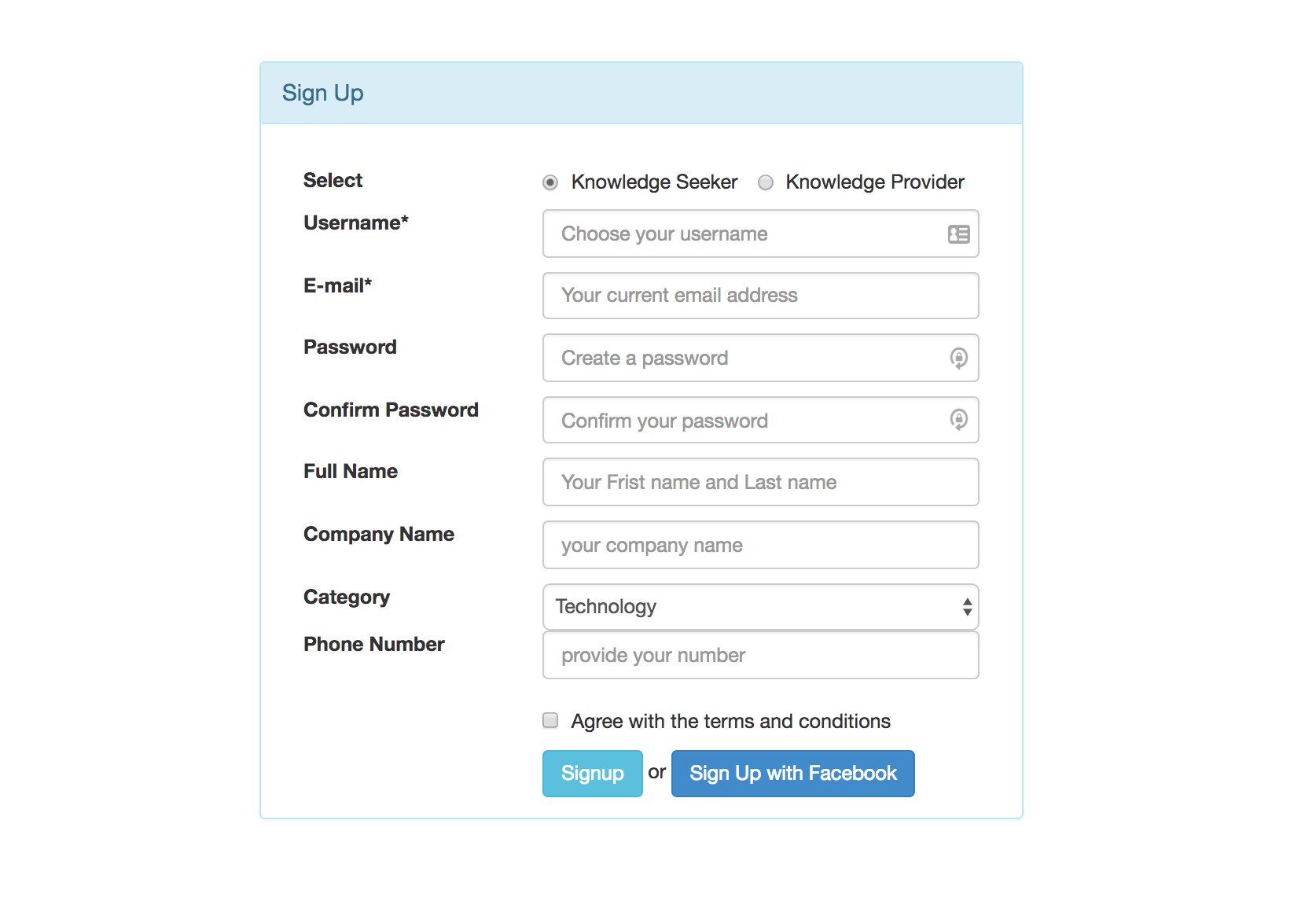The height and width of the screenshot is (923, 1316).
Task: Click the contact card icon in username field
Action: coord(958,234)
